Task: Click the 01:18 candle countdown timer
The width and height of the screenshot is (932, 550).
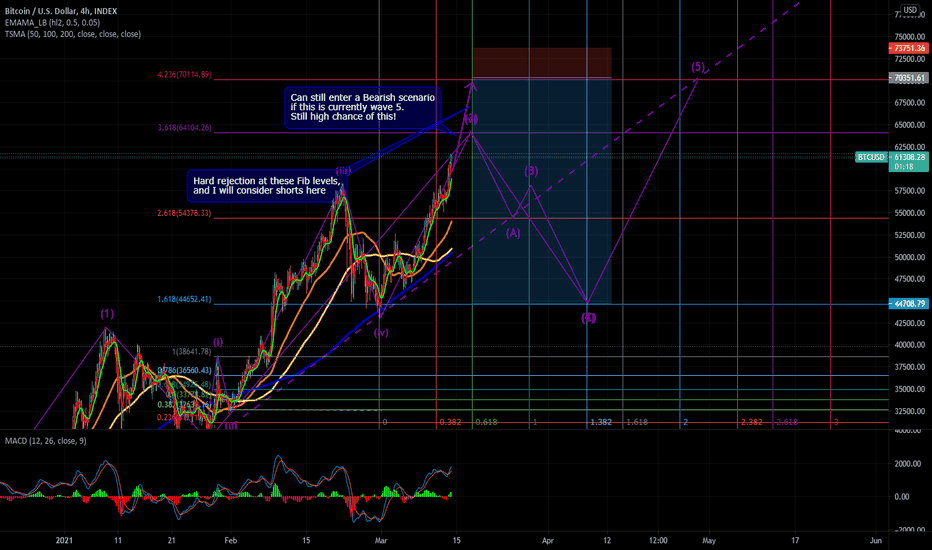Action: (904, 166)
